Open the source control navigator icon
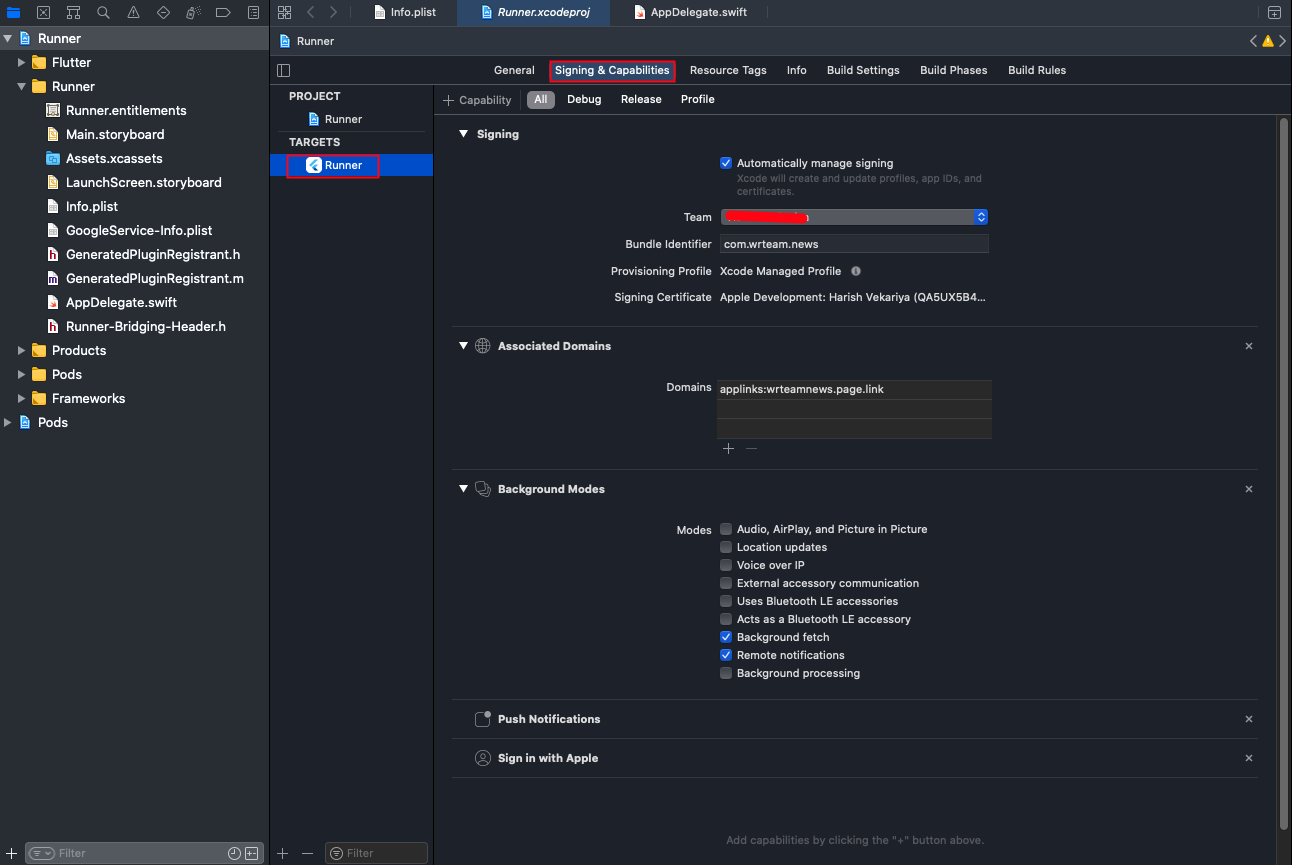 43,13
